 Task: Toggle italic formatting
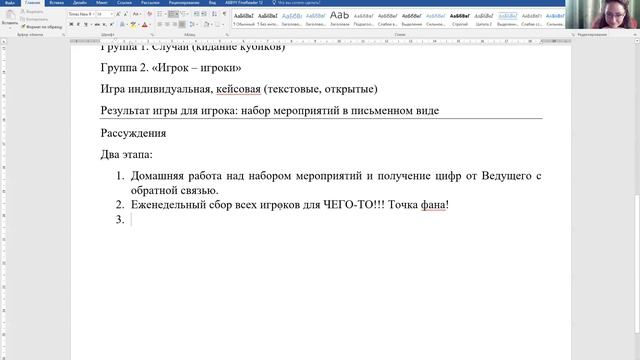tap(78, 24)
